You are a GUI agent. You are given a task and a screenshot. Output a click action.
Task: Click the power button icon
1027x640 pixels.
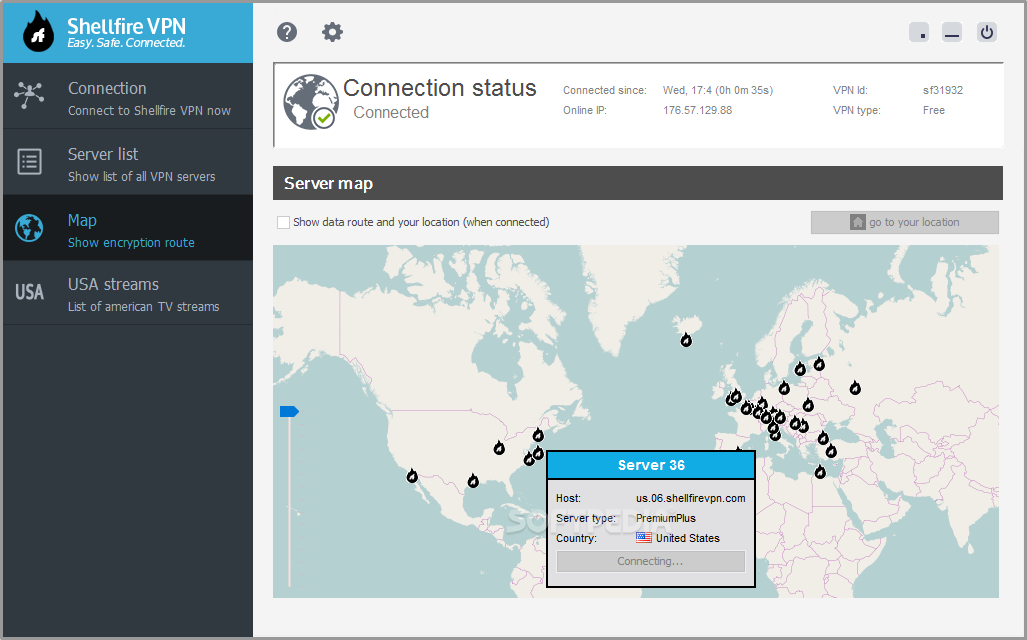click(986, 31)
